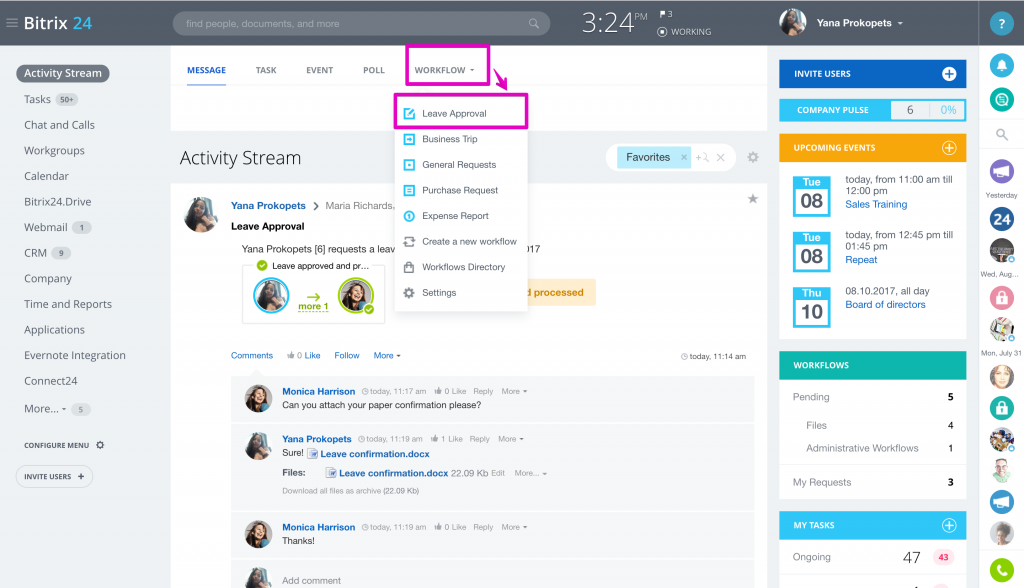Open the teal chat bubble icon in sidebar
This screenshot has width=1024, height=588.
click(x=1001, y=99)
